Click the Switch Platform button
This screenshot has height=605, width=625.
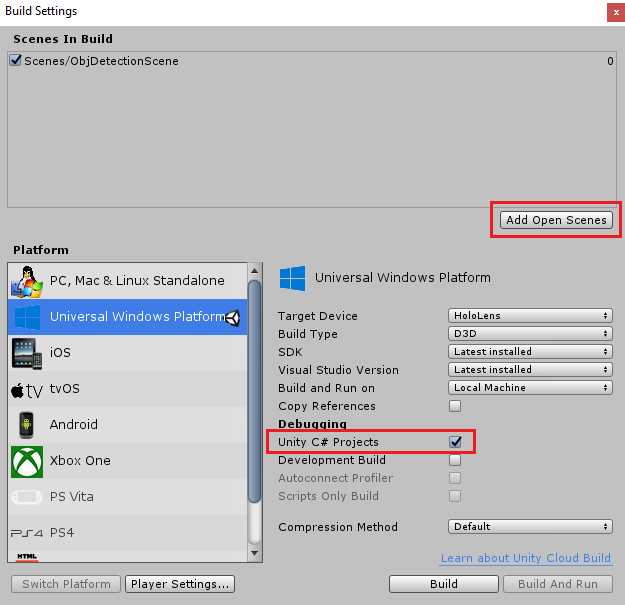click(x=66, y=584)
